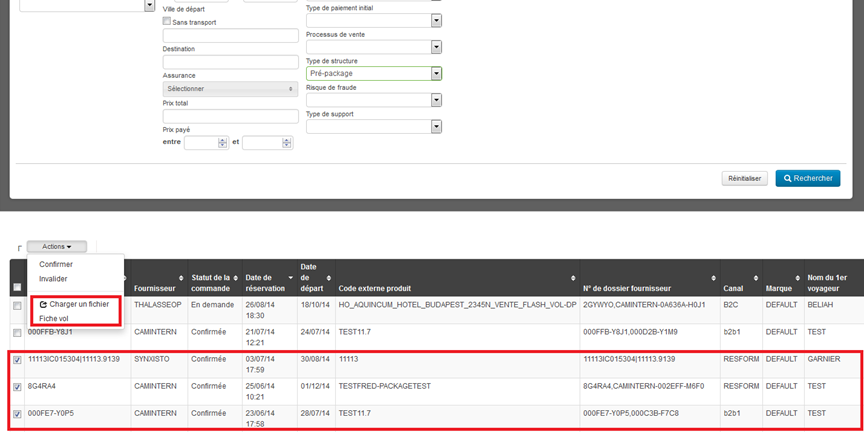Choose Confirmer in the Actions menu

(56, 264)
